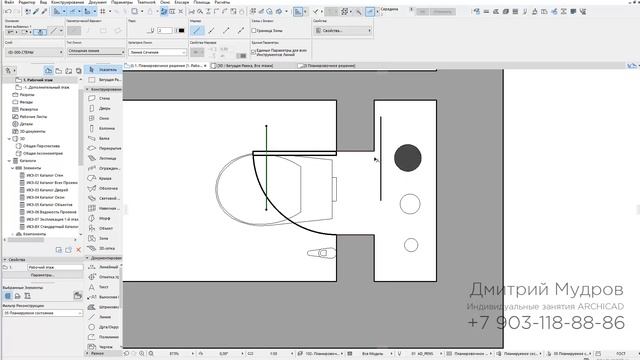Click the Undo icon in top toolbar
Image resolution: width=640 pixels, height=360 pixels.
coord(8,11)
